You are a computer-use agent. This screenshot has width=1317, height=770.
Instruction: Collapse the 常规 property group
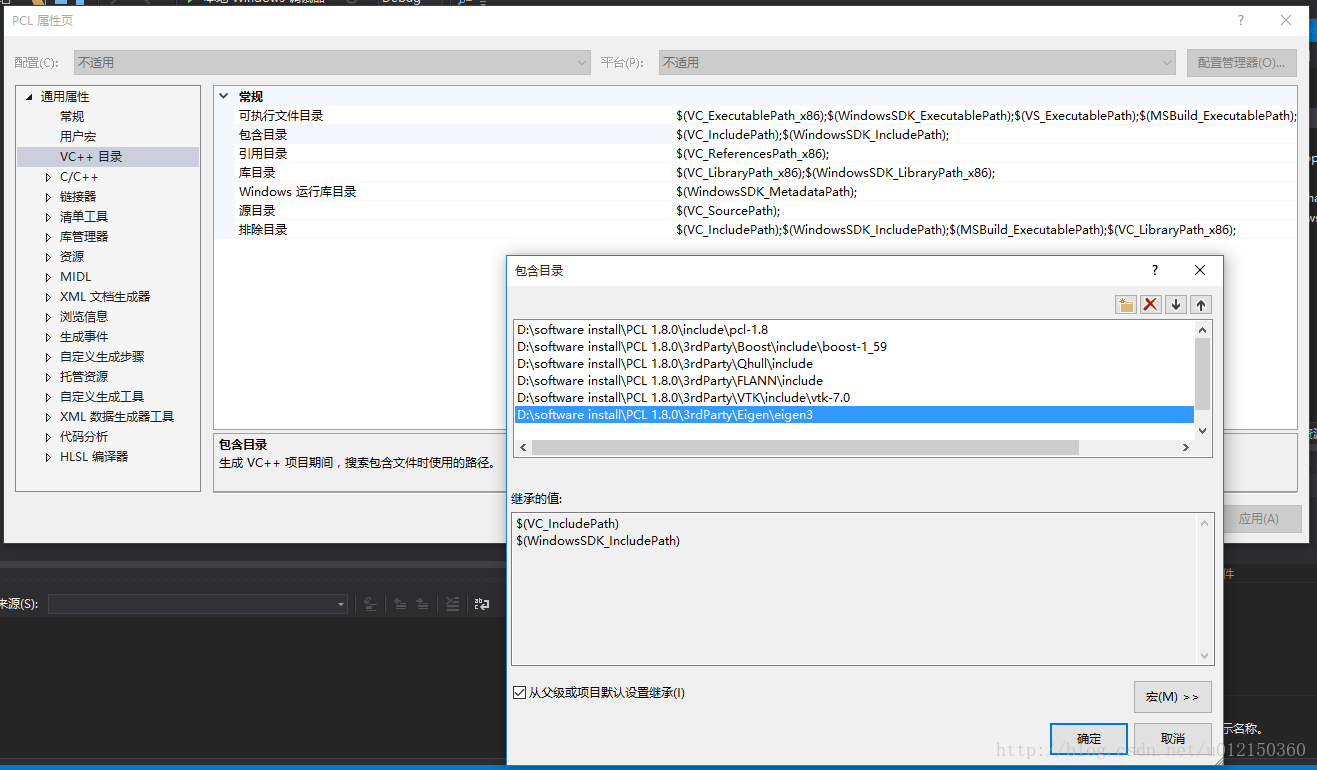[224, 97]
